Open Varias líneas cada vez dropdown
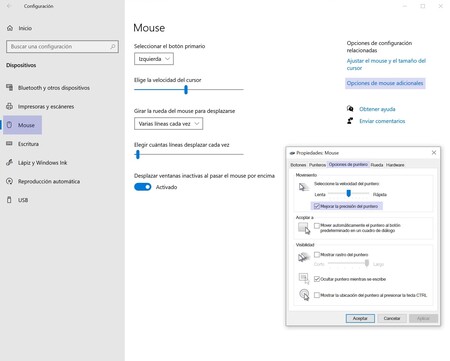Viewport: 450px width, 361px height. tap(168, 124)
